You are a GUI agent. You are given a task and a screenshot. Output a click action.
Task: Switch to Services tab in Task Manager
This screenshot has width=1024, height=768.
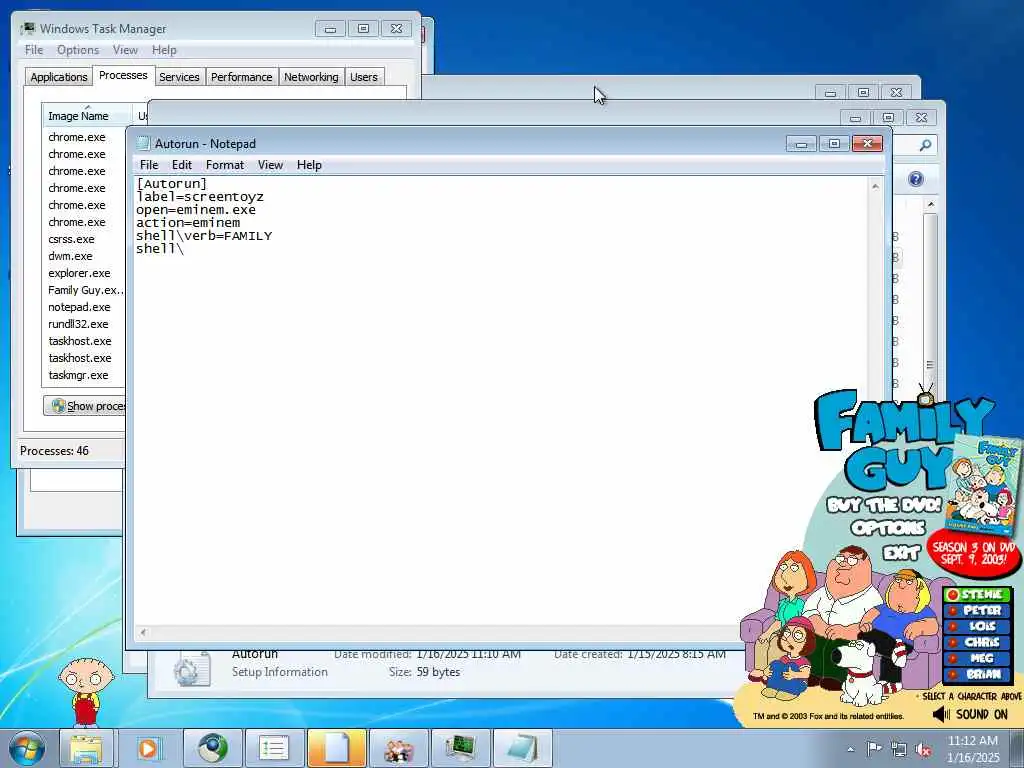[179, 77]
